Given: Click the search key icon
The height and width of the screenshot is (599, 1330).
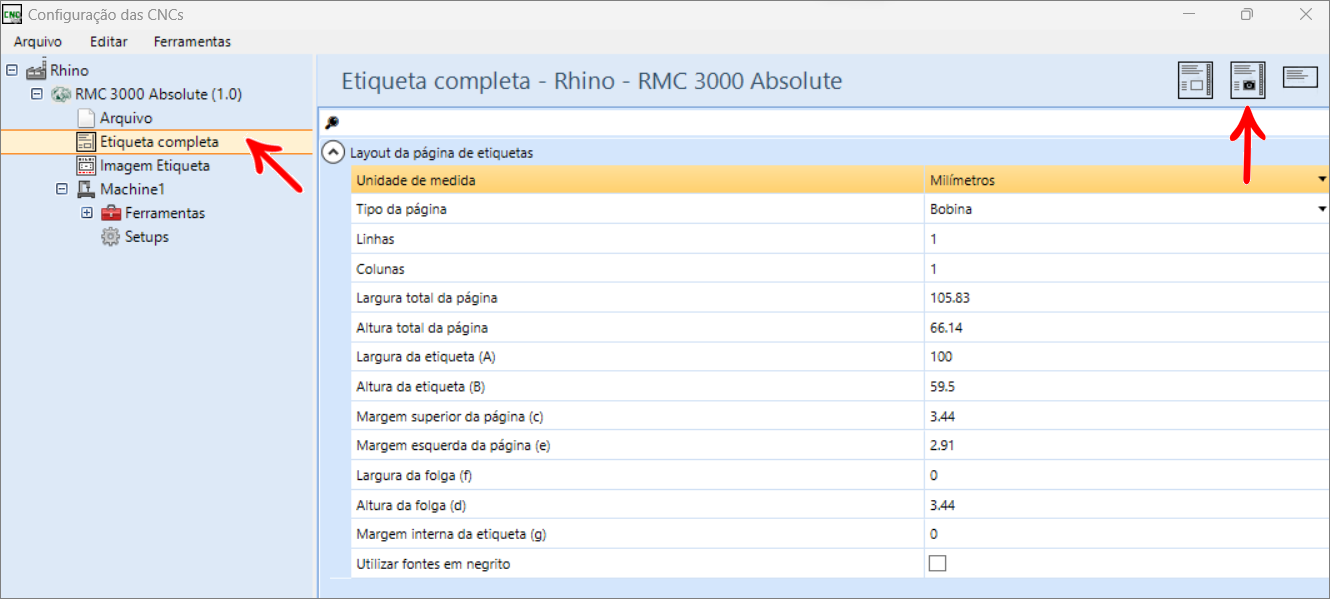Looking at the screenshot, I should click(332, 122).
